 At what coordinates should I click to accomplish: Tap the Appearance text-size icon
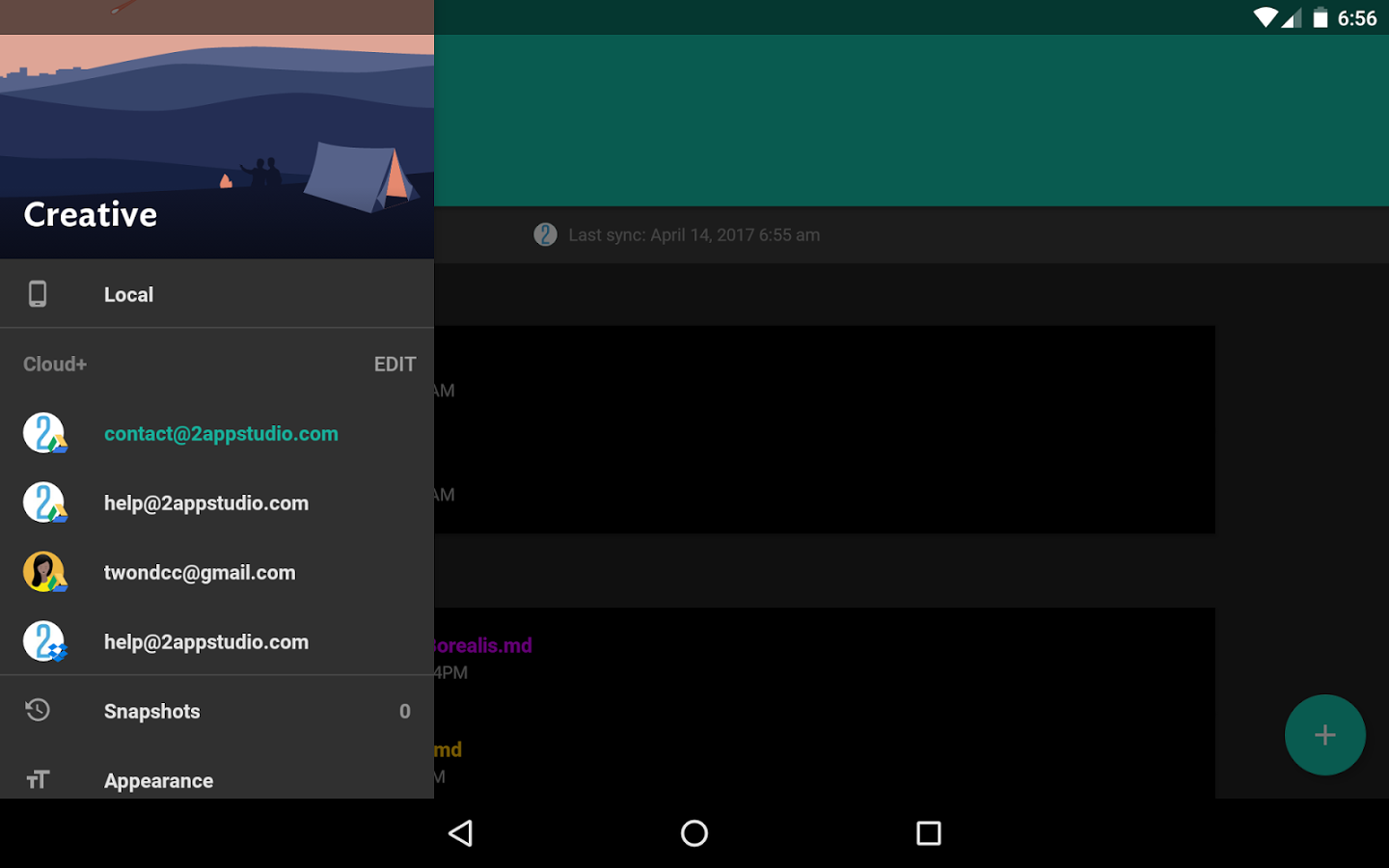tap(38, 779)
